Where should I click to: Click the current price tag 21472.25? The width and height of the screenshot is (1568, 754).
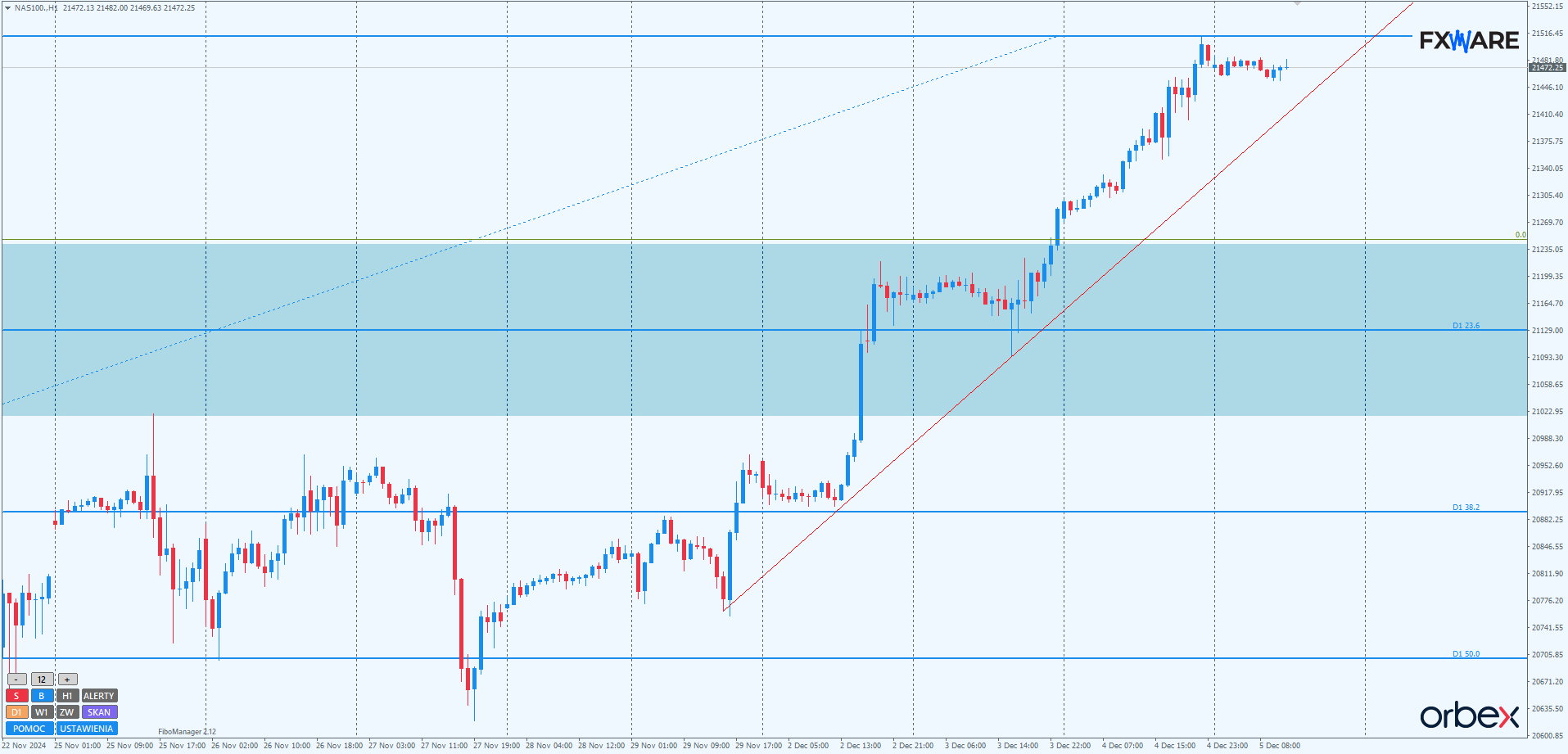click(1547, 68)
